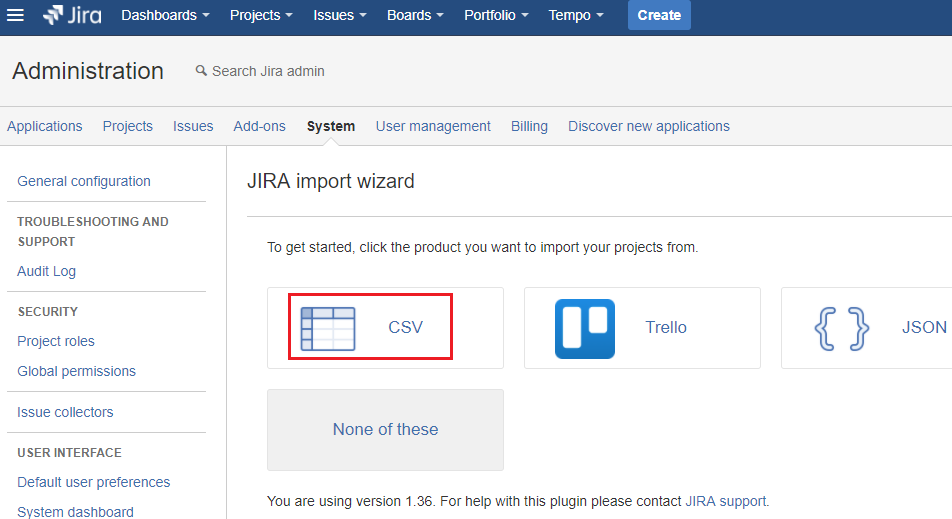Click the None of these button
The image size is (952, 519).
pyautogui.click(x=386, y=430)
